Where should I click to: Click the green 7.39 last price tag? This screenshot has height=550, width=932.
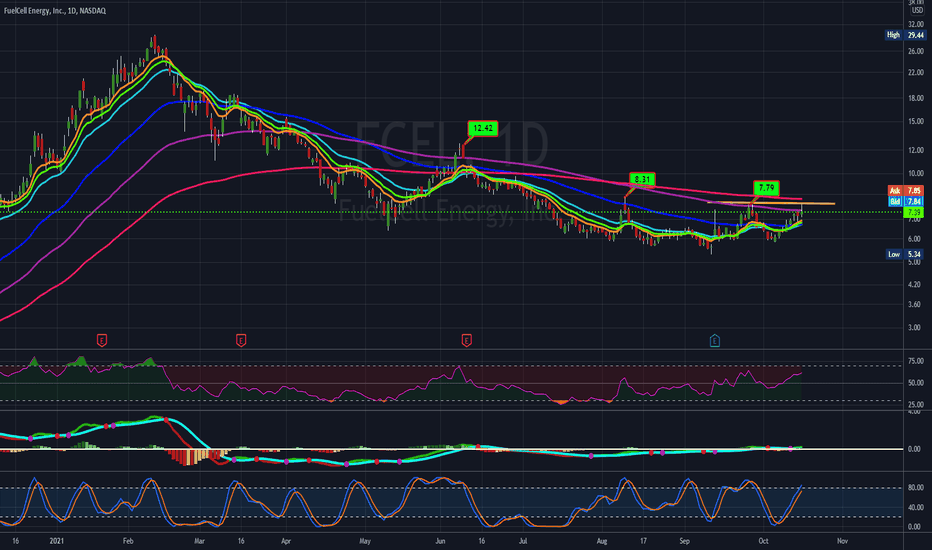(x=914, y=212)
